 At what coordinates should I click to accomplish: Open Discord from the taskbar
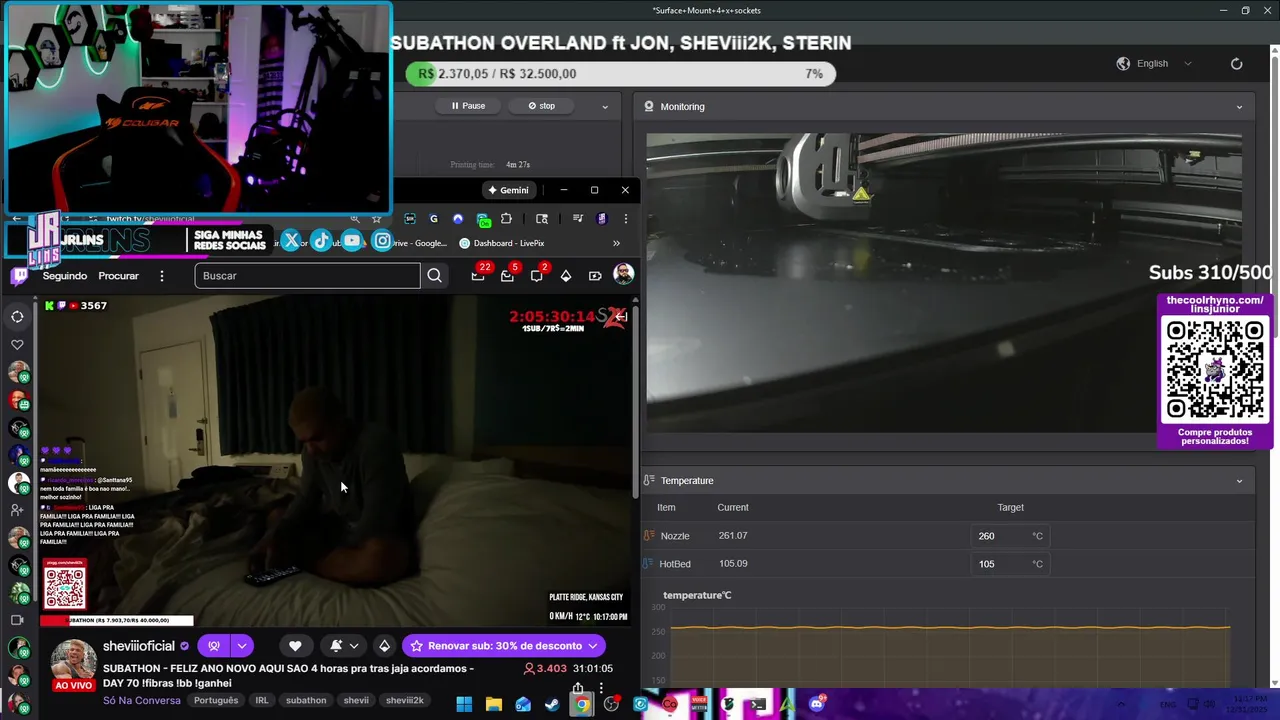point(817,704)
